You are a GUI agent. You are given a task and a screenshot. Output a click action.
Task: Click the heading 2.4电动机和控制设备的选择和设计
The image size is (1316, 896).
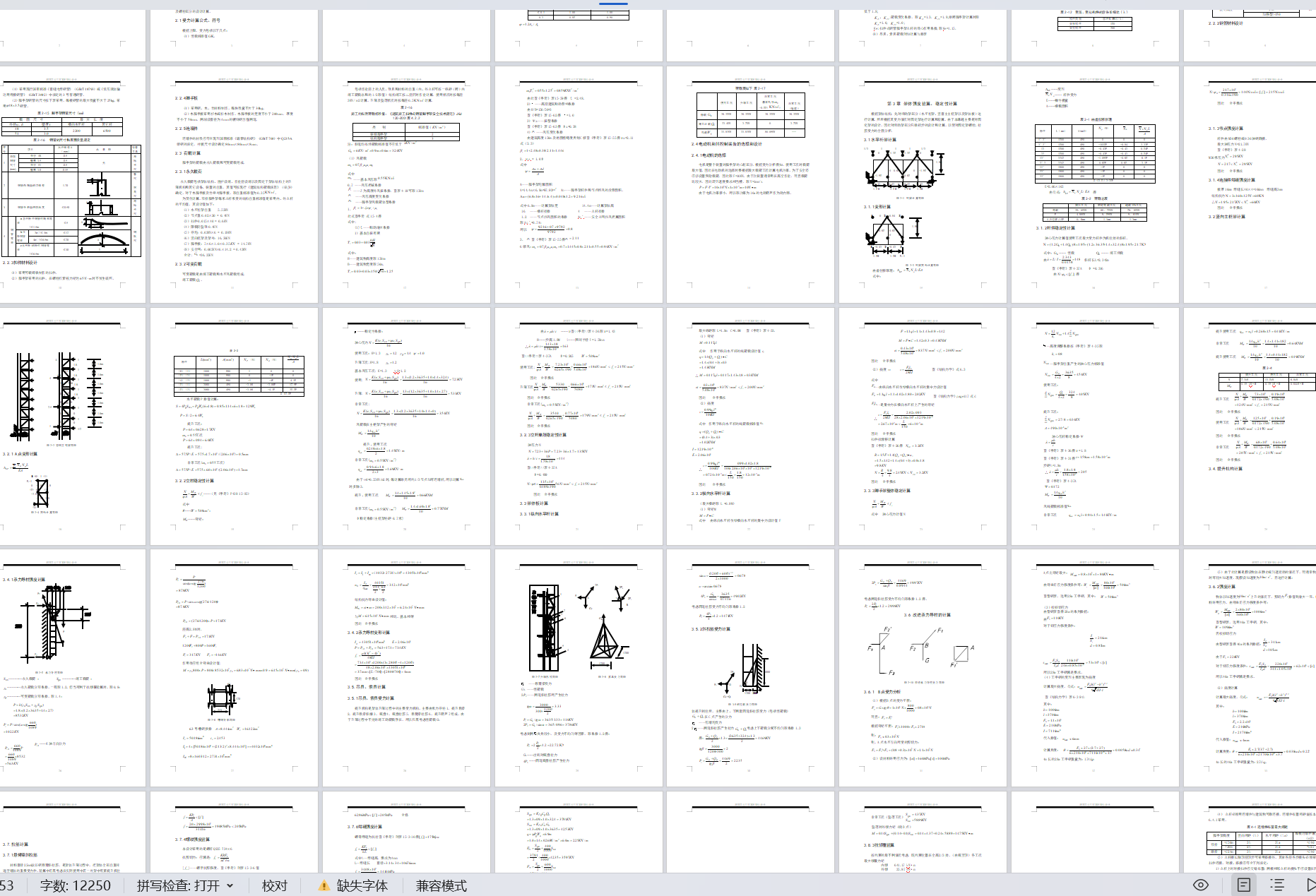(727, 144)
